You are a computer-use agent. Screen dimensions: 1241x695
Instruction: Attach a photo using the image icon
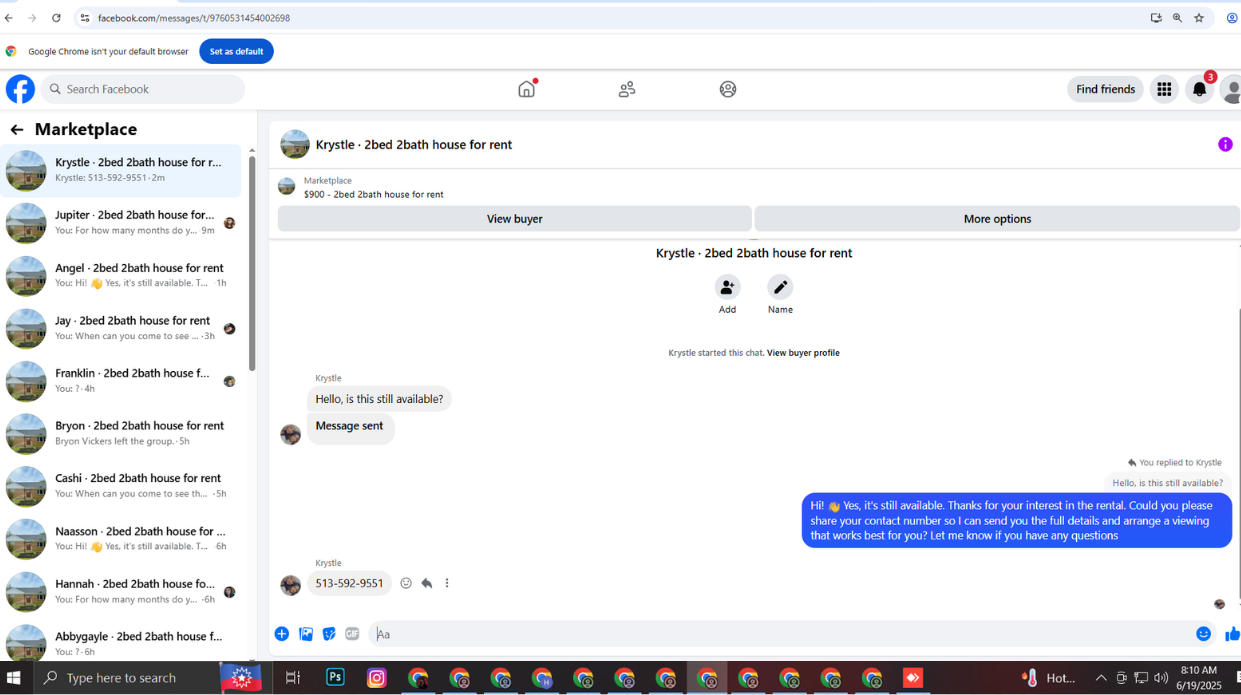pos(306,633)
